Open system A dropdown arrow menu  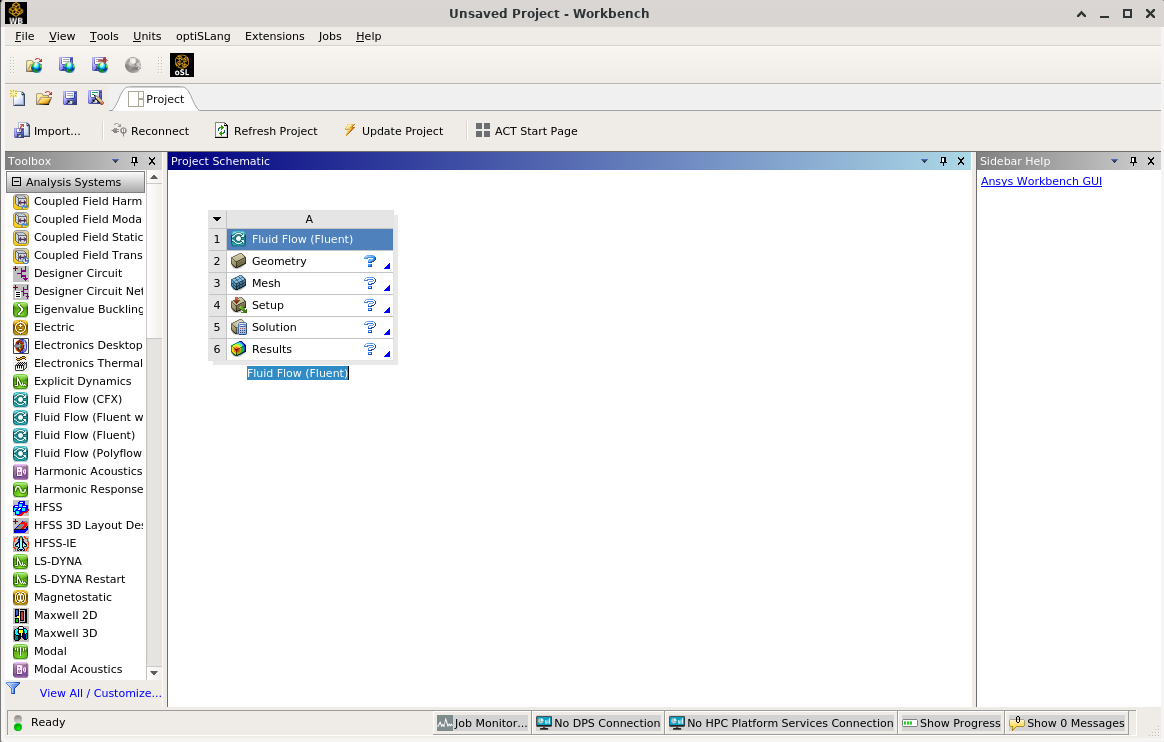(217, 219)
